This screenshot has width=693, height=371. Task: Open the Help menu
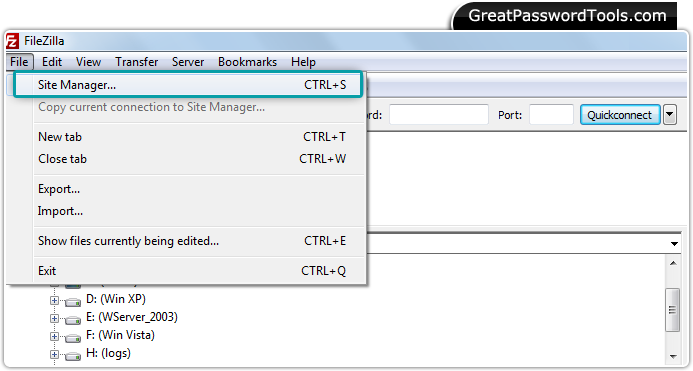(303, 62)
